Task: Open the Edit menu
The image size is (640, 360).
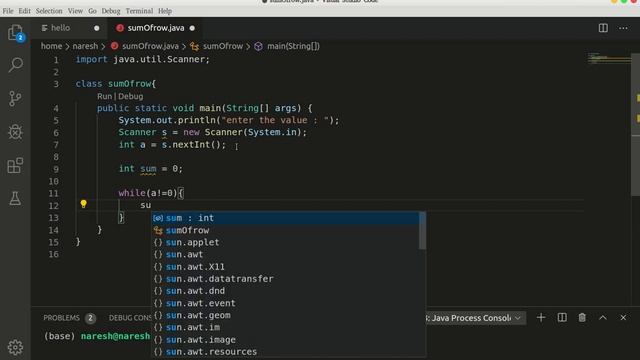Action: tap(24, 11)
